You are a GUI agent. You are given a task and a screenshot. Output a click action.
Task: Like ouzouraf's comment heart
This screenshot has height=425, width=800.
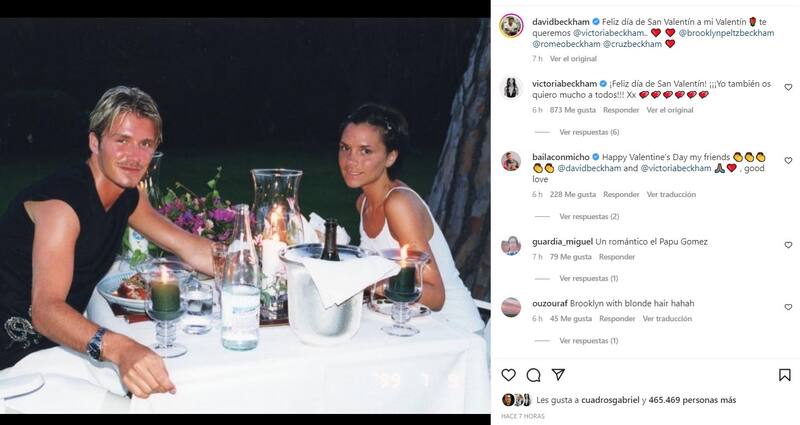788,306
